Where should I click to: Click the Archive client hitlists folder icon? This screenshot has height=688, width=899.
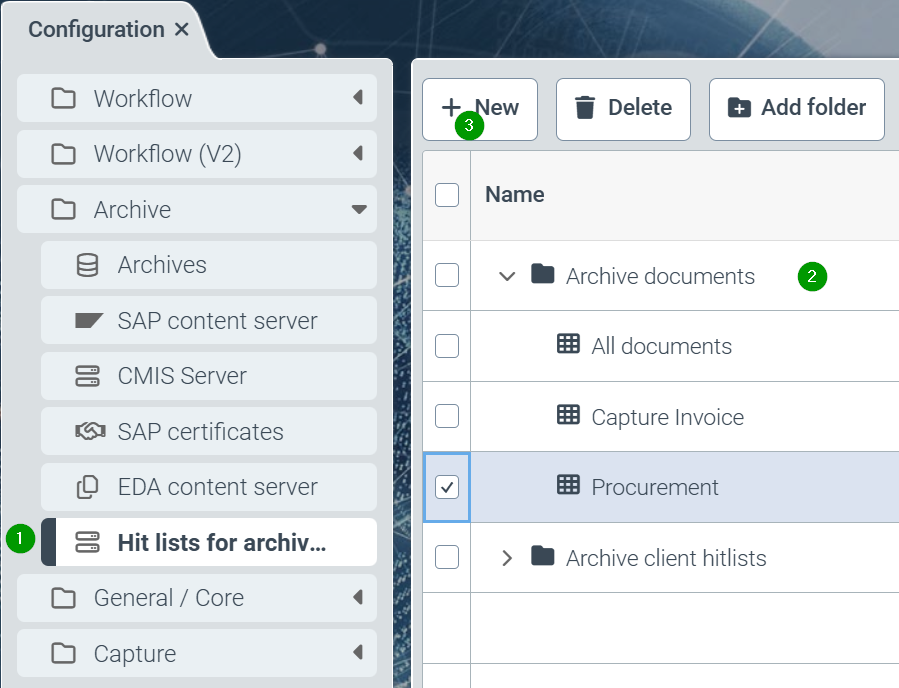(x=542, y=557)
